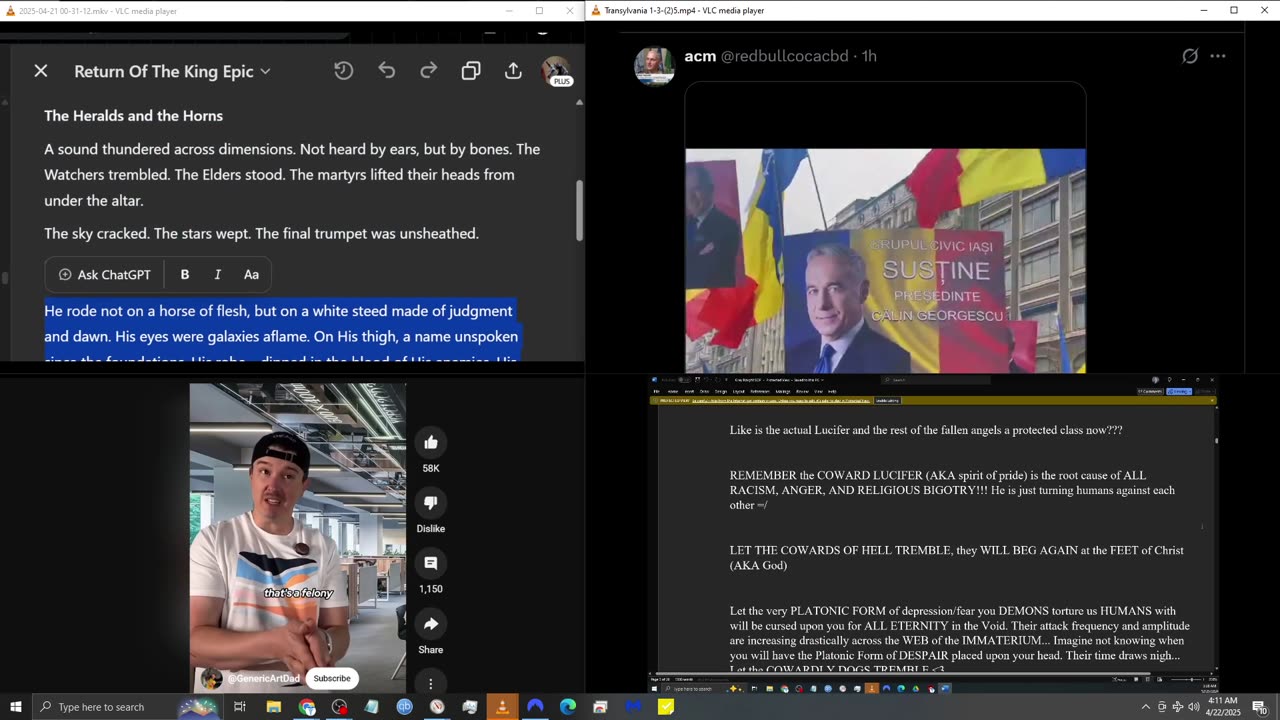Open canvas version history
The height and width of the screenshot is (720, 1280).
[343, 71]
